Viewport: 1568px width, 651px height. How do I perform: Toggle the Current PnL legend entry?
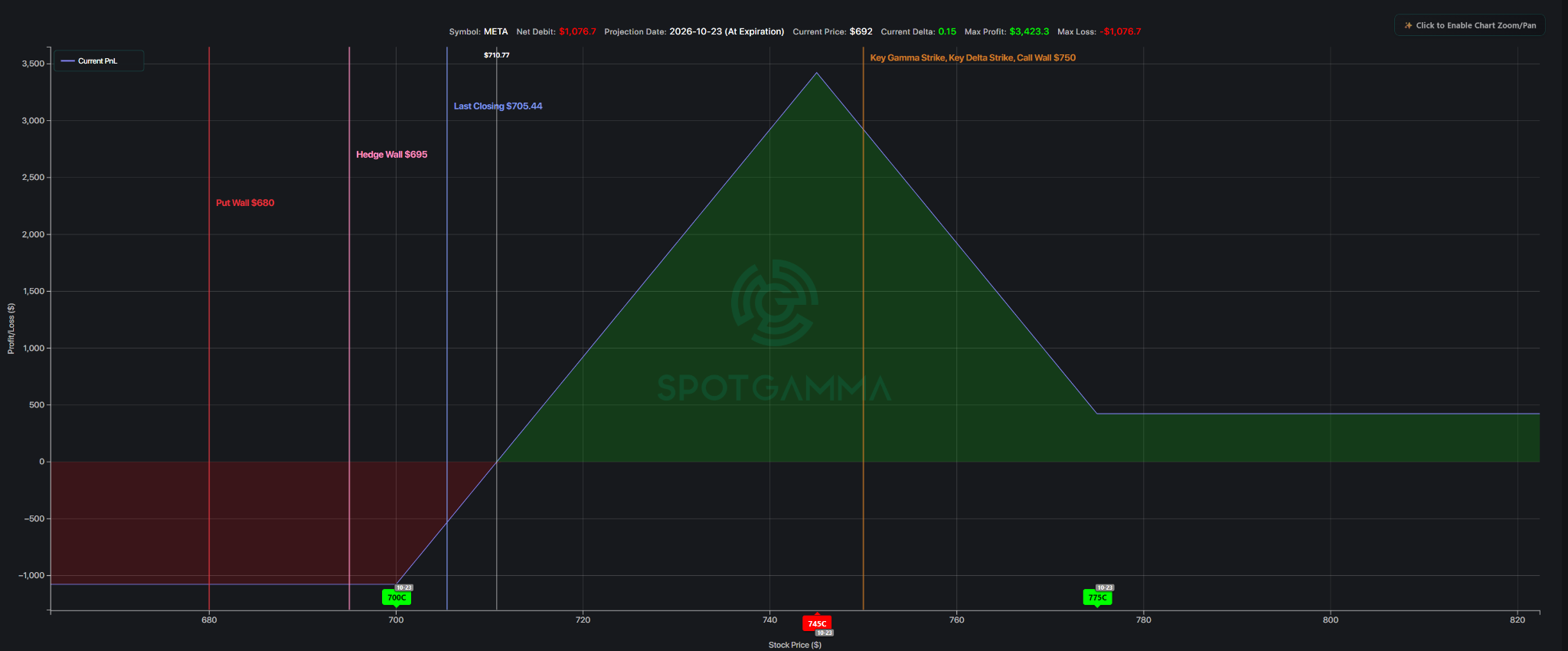[90, 61]
